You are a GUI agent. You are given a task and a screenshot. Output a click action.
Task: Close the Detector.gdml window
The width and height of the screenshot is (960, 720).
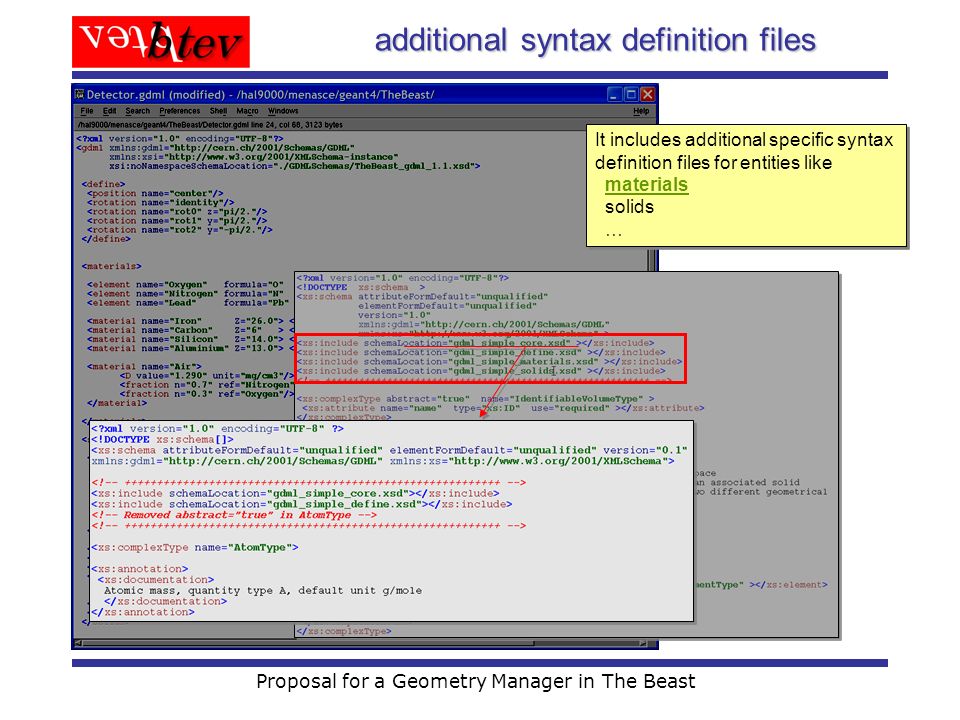pyautogui.click(x=647, y=94)
